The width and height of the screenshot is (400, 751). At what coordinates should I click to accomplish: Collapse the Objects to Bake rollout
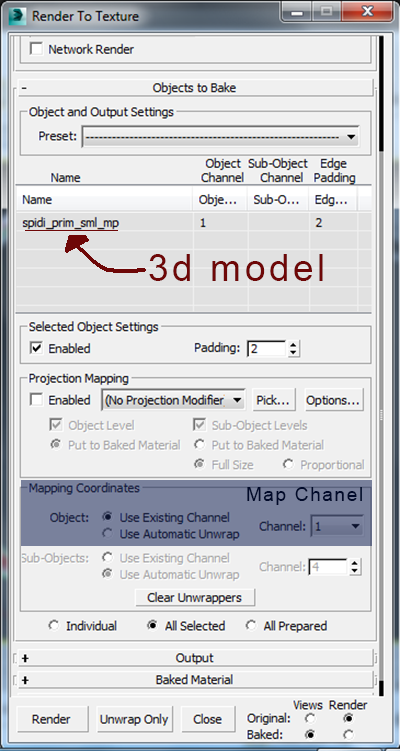pyautogui.click(x=195, y=88)
